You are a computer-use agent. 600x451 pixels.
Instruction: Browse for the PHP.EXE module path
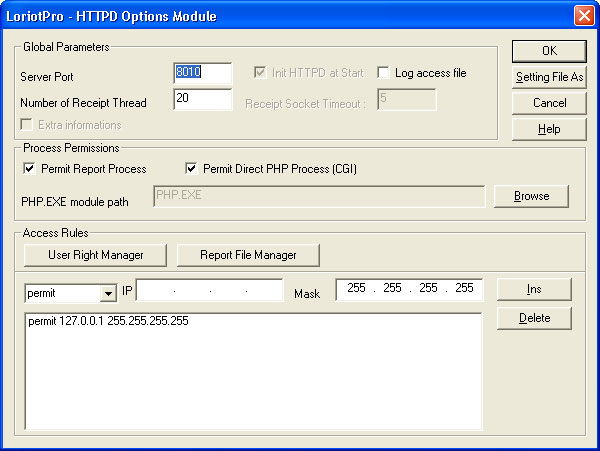point(531,196)
